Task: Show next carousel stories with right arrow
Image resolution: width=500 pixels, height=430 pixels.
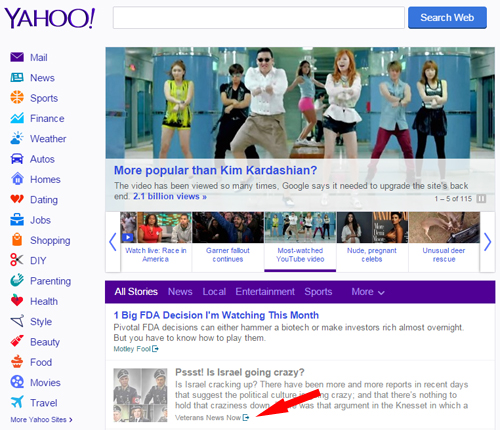Action: click(487, 242)
